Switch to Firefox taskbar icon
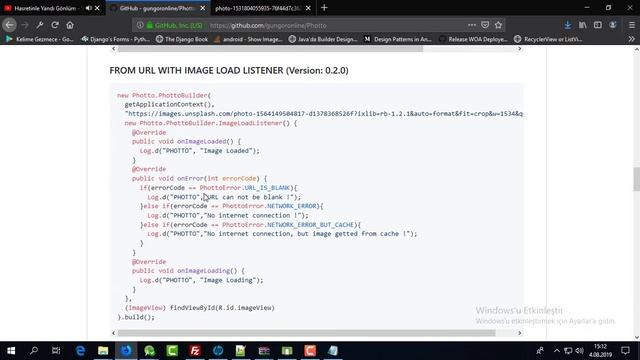Image resolution: width=640 pixels, height=360 pixels. click(126, 351)
